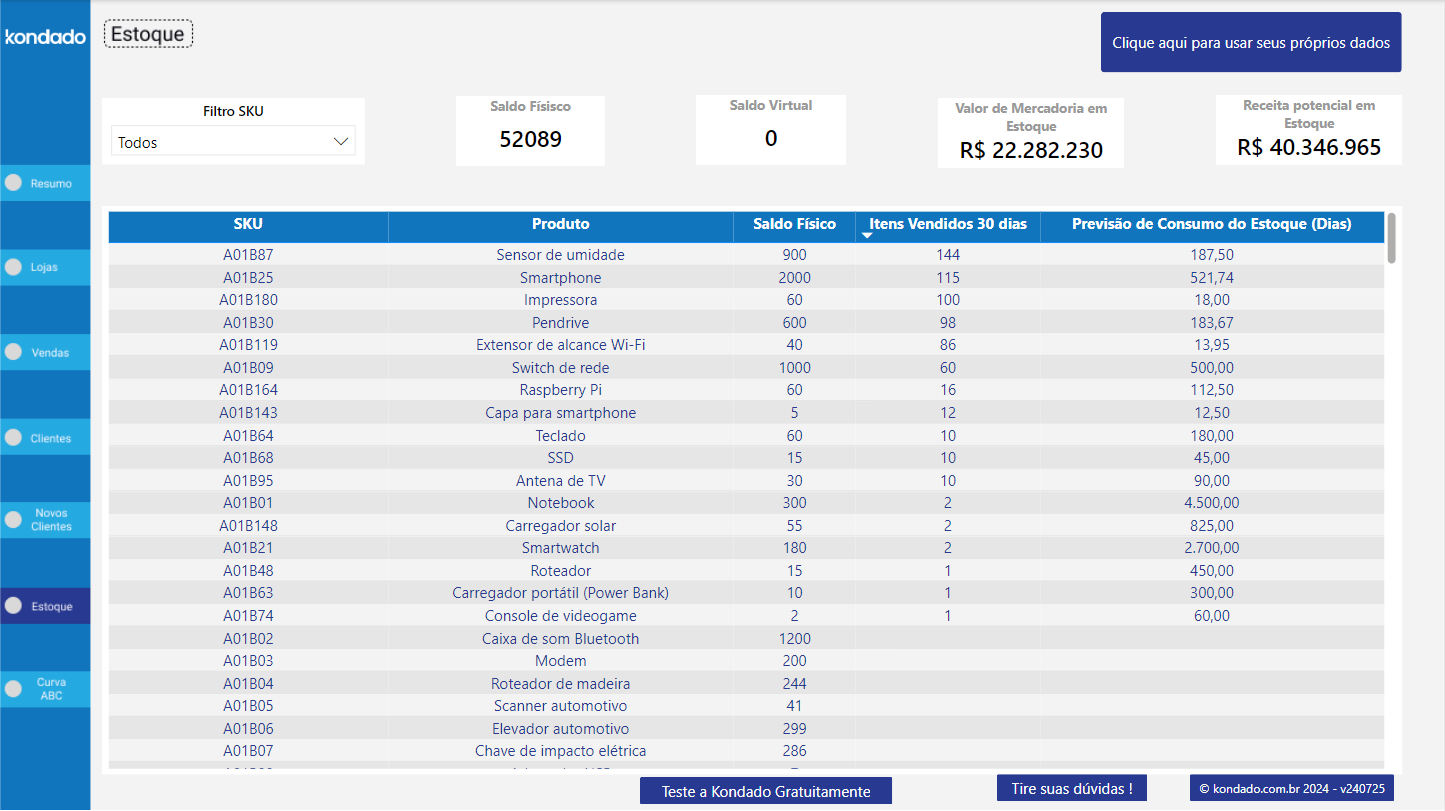The image size is (1445, 811).
Task: Select the Clientes page circle indicator
Action: (x=14, y=436)
